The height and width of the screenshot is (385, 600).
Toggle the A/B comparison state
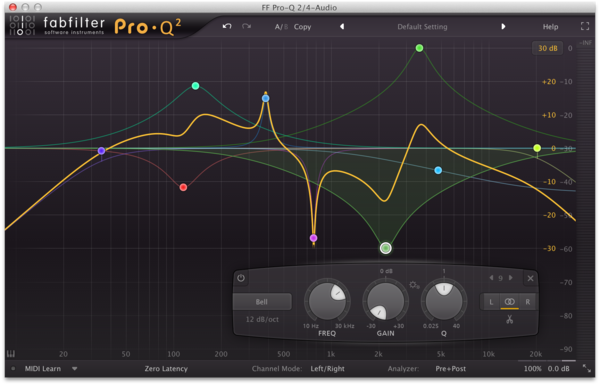[281, 27]
